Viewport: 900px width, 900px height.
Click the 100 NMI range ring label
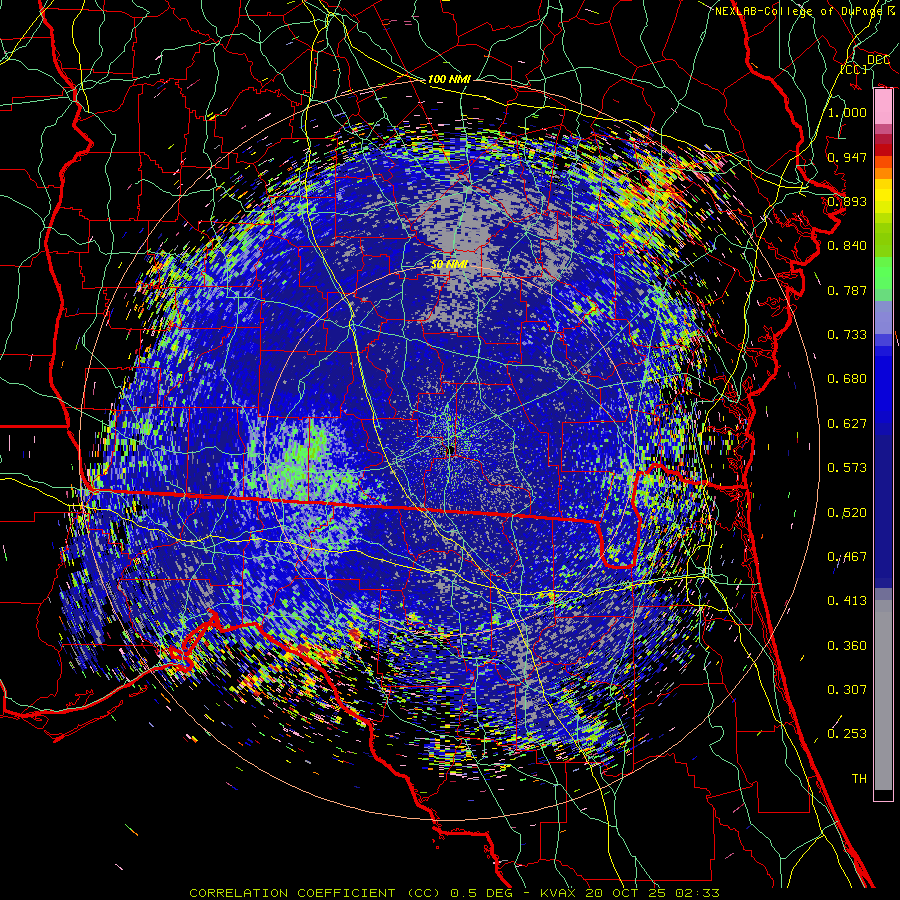449,79
